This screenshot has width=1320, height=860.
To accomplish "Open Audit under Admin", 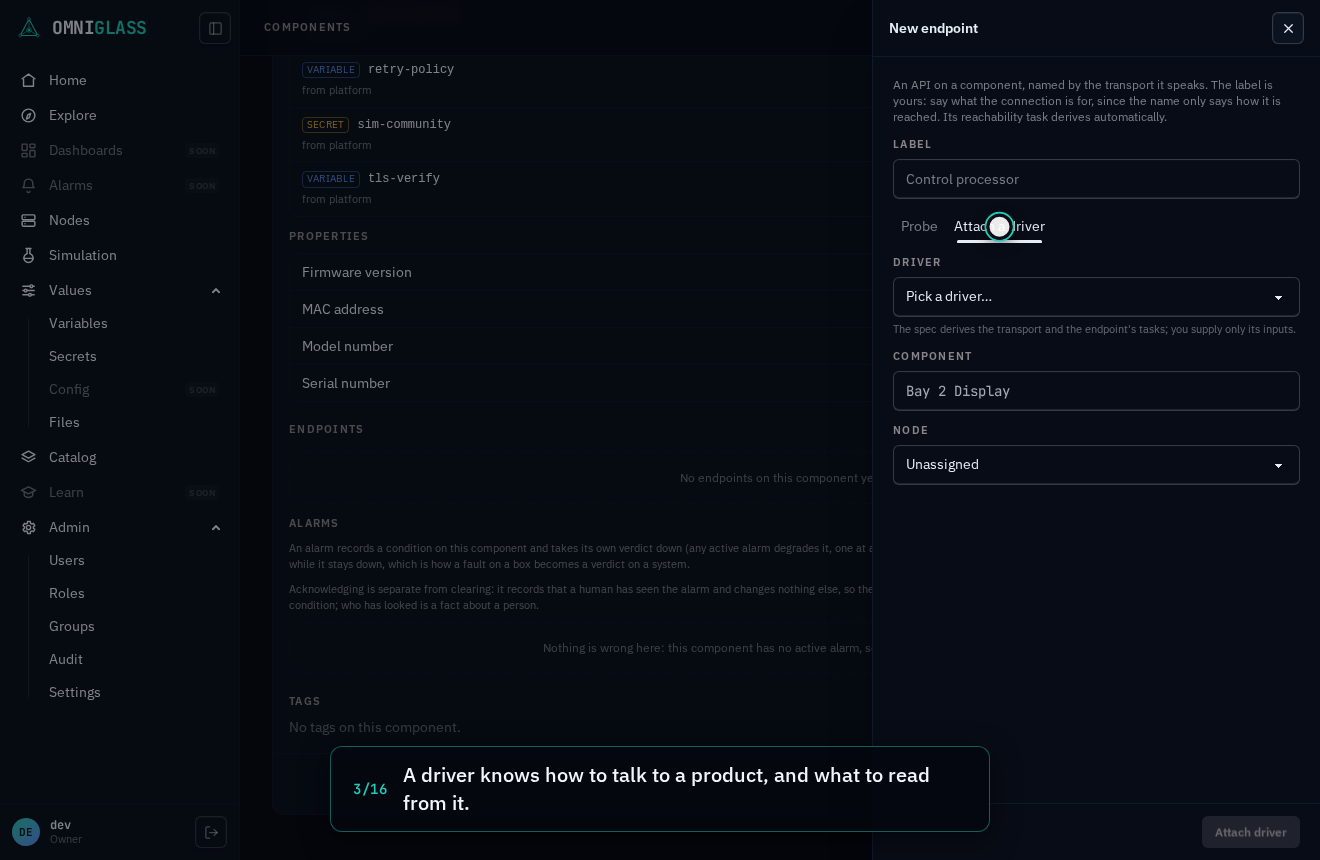I will [x=66, y=659].
